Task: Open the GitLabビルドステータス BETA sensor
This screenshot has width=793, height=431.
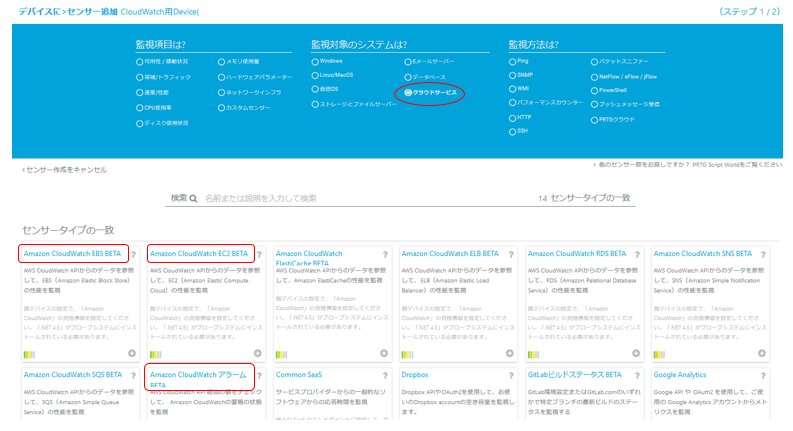Action: tap(575, 375)
